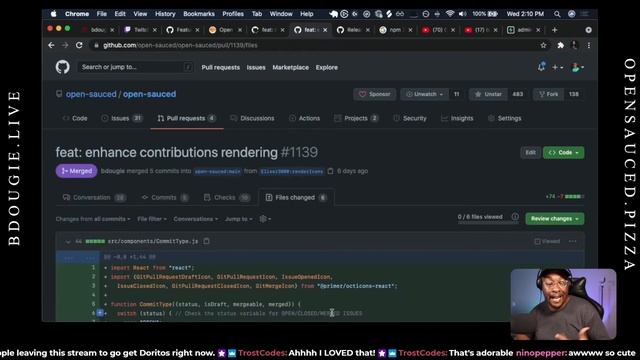The height and width of the screenshot is (360, 640).
Task: Open the Review changes dropdown
Action: pyautogui.click(x=555, y=219)
